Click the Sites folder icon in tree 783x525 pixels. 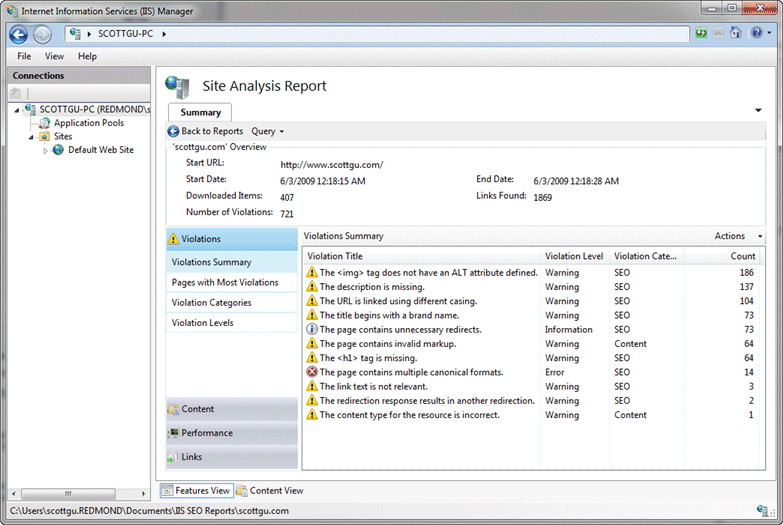(44, 136)
